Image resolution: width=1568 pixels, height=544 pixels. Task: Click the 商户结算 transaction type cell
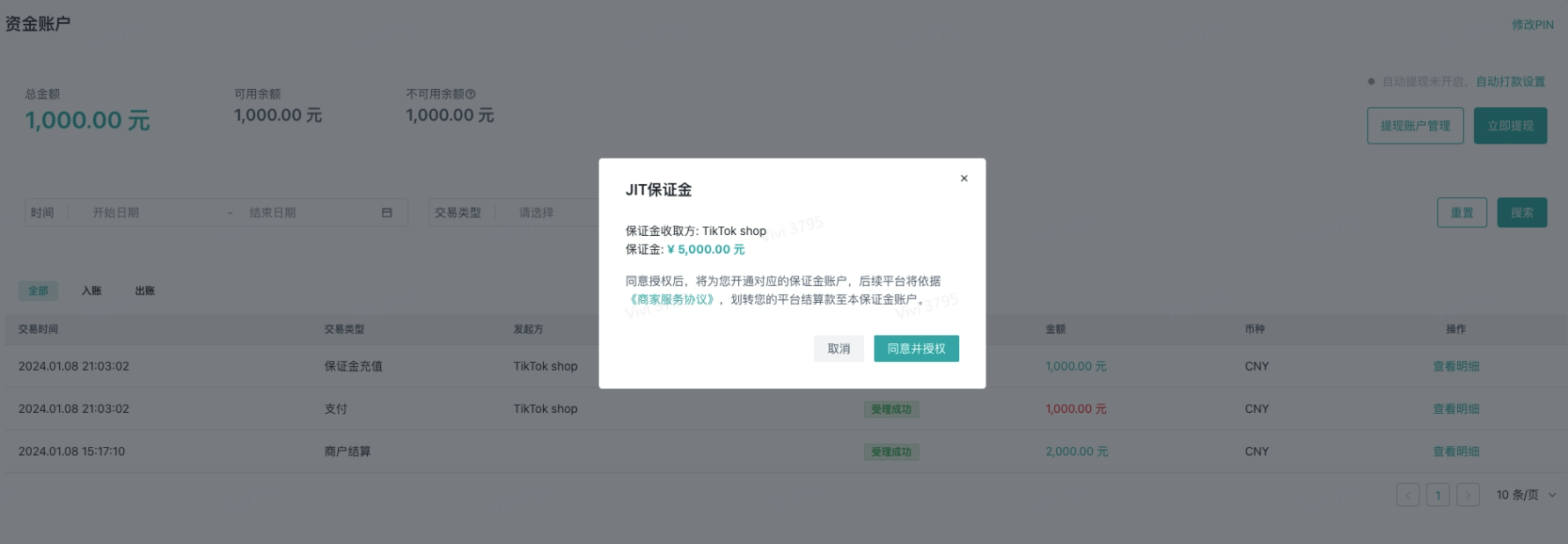pyautogui.click(x=347, y=452)
